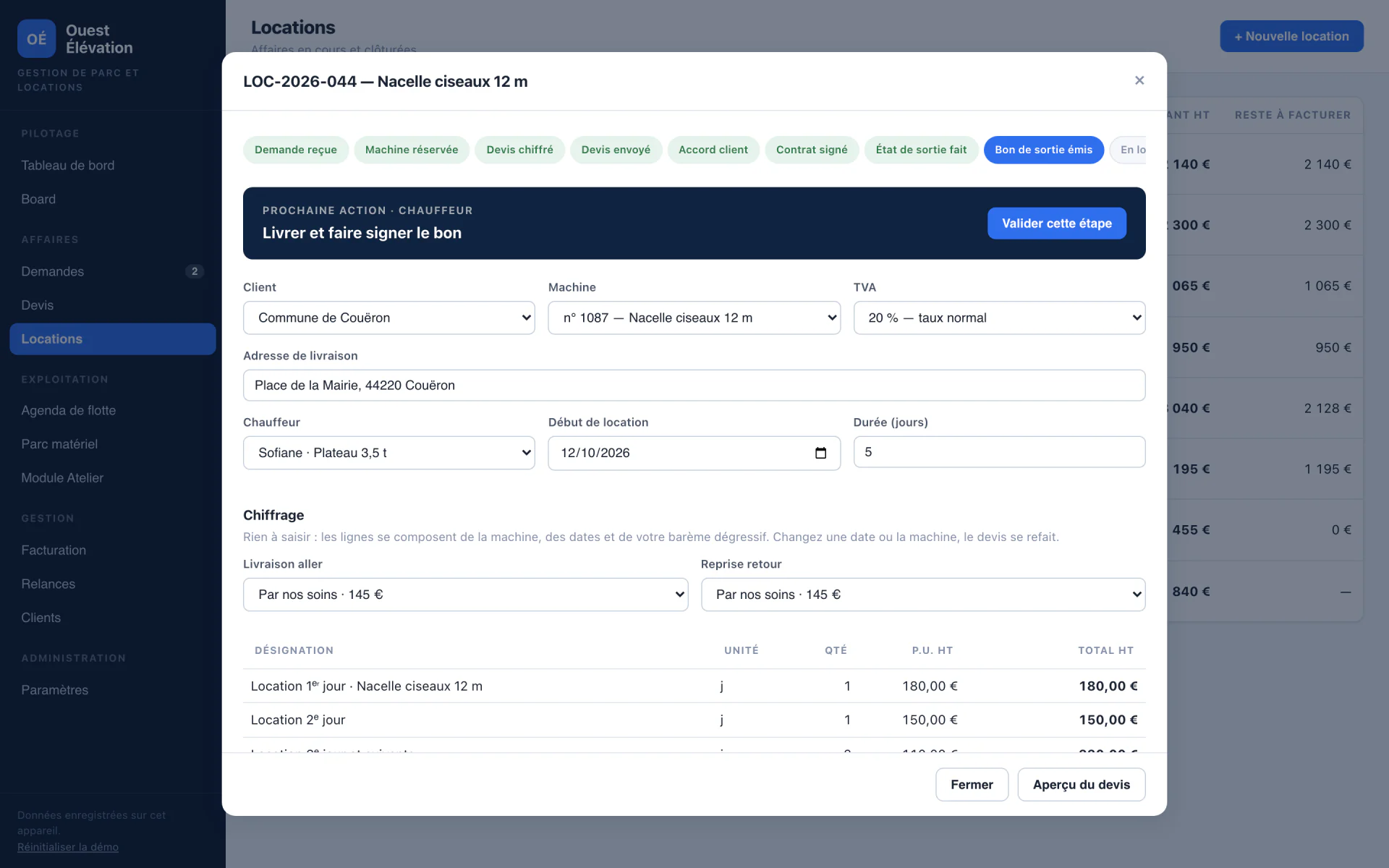The width and height of the screenshot is (1389, 868).
Task: Open Aperçu du devis
Action: [x=1081, y=785]
